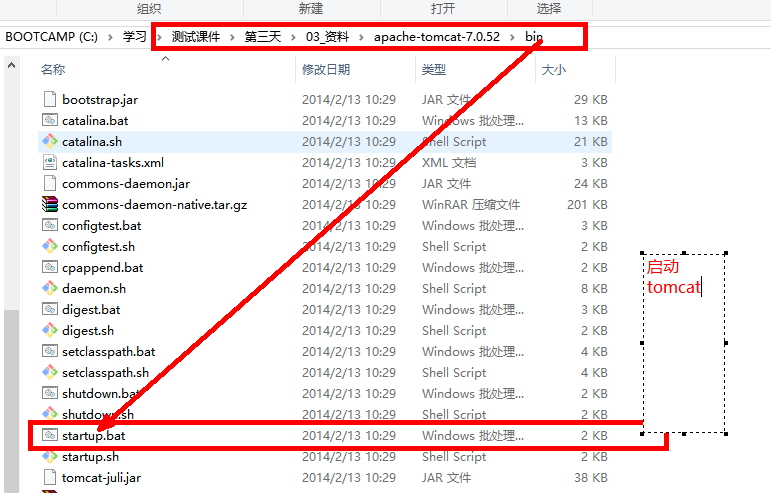Click the setclasspath.bat batch icon
The width and height of the screenshot is (771, 493).
[x=50, y=351]
